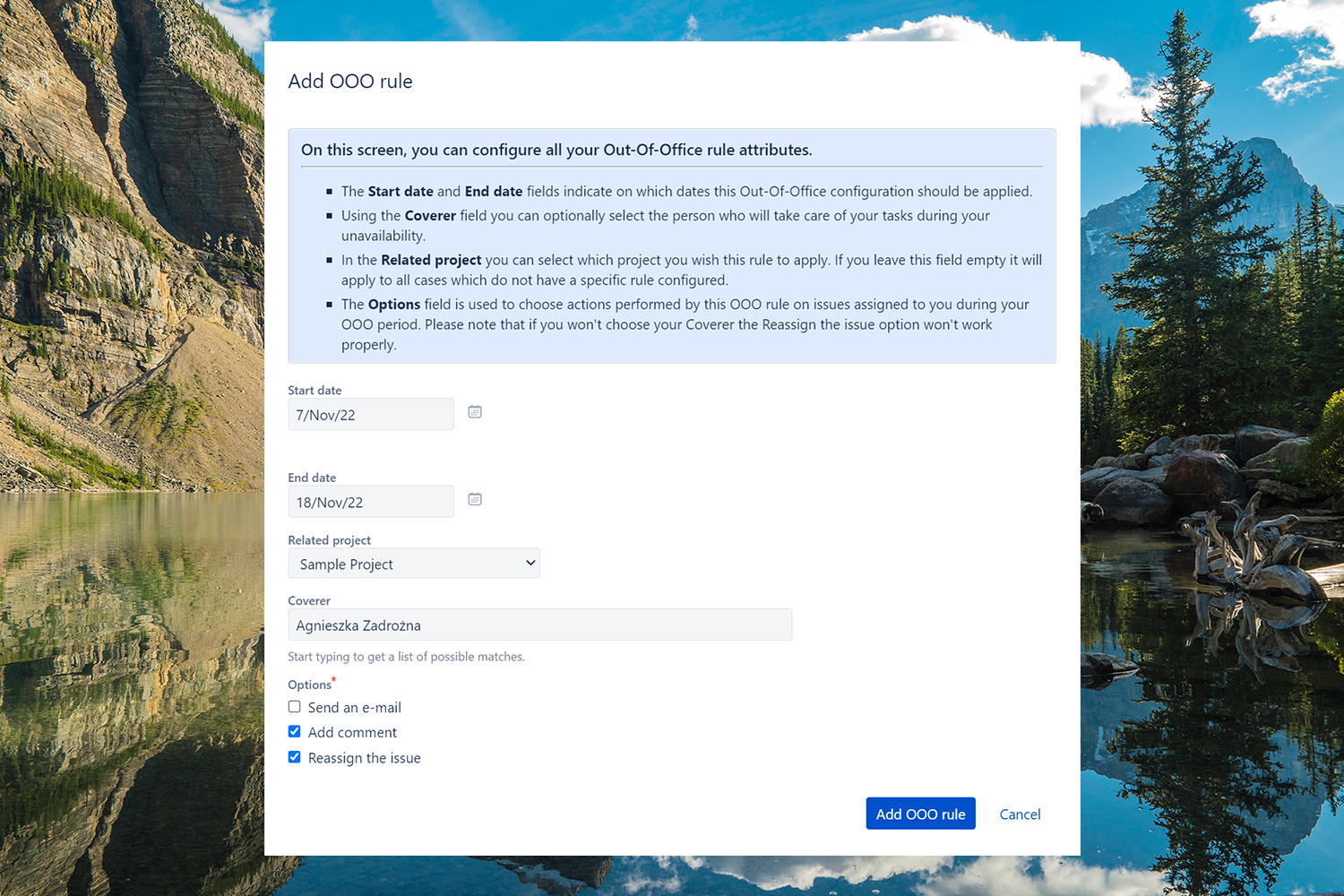Open the End date calendar picker icon
The height and width of the screenshot is (896, 1344).
(475, 499)
